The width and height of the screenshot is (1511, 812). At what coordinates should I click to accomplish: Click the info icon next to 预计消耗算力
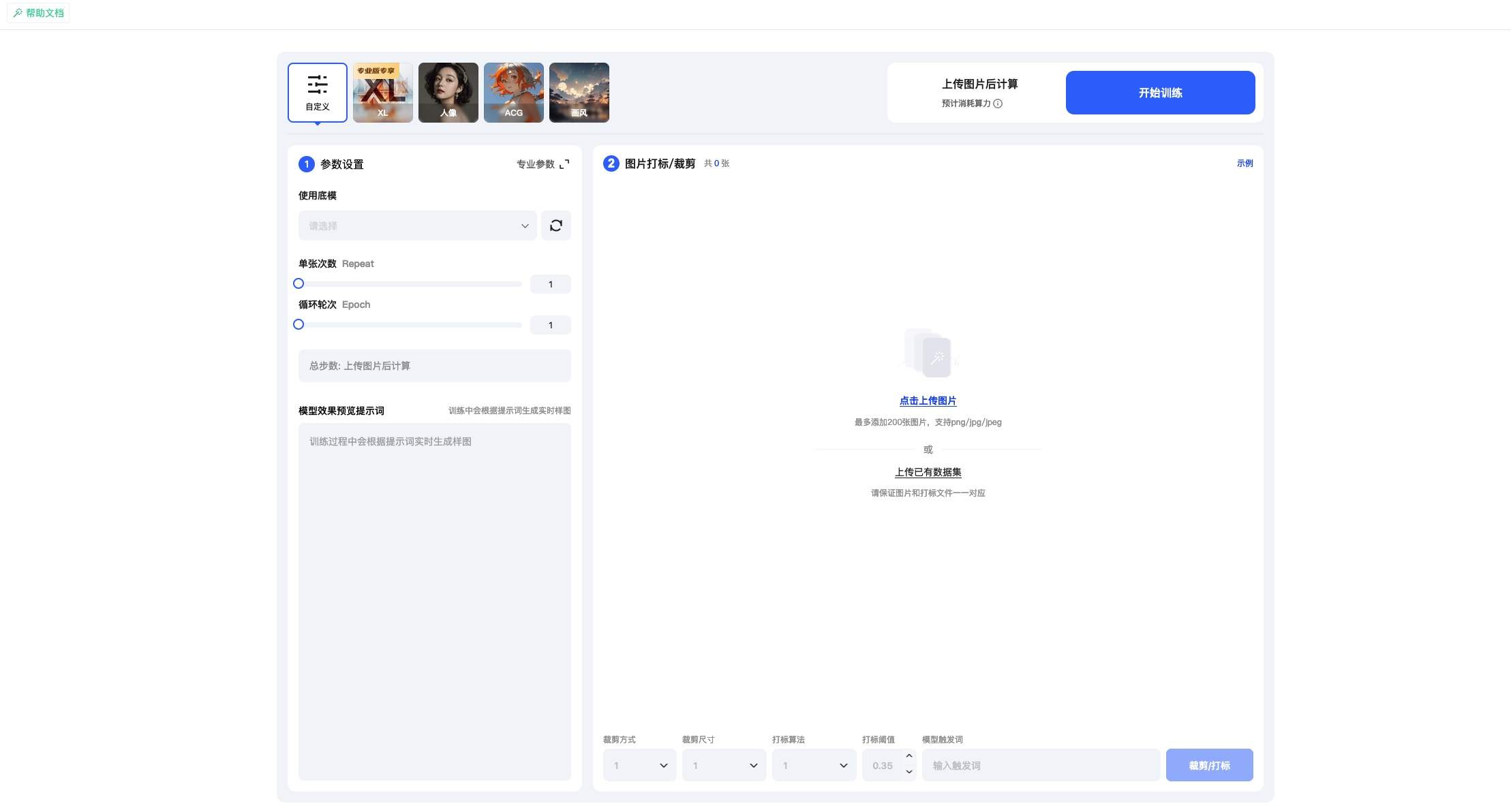[x=998, y=104]
